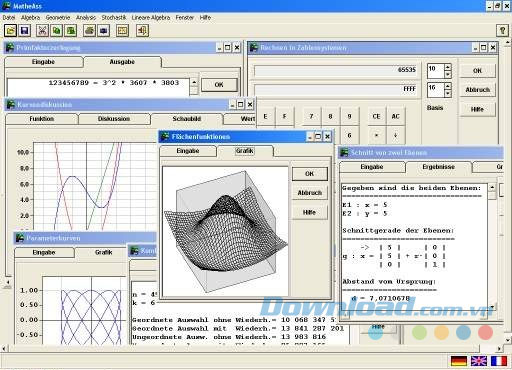Click the Open file toolbar icon
Screen dimensions: 512x370
click(11, 31)
